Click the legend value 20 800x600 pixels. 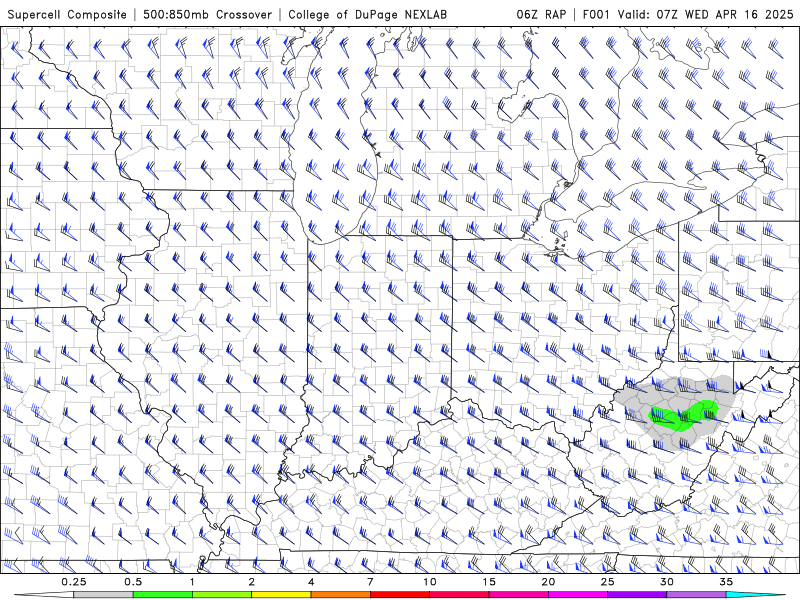pyautogui.click(x=548, y=582)
